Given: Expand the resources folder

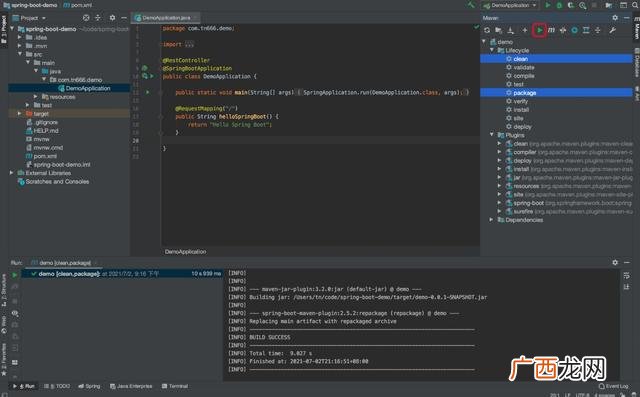Looking at the screenshot, I should pyautogui.click(x=36, y=97).
